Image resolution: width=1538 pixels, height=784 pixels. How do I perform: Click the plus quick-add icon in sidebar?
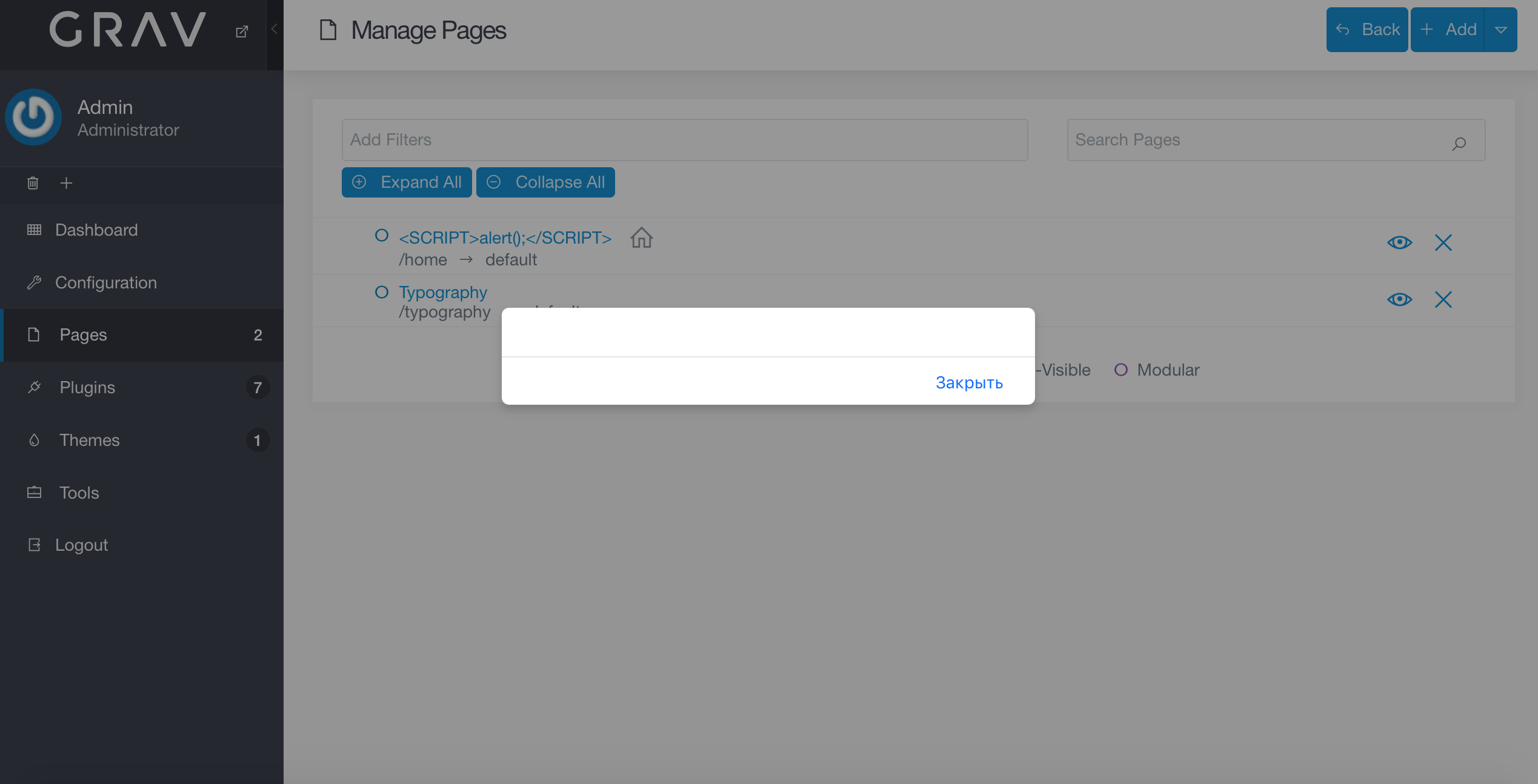66,183
